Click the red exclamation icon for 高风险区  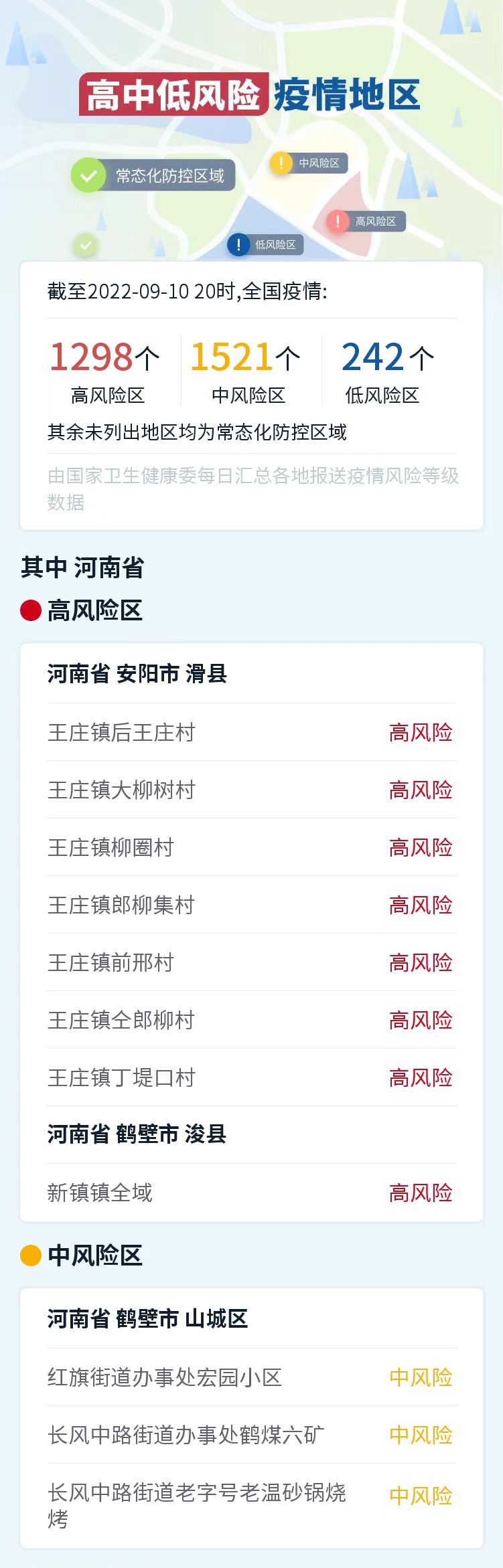(338, 222)
